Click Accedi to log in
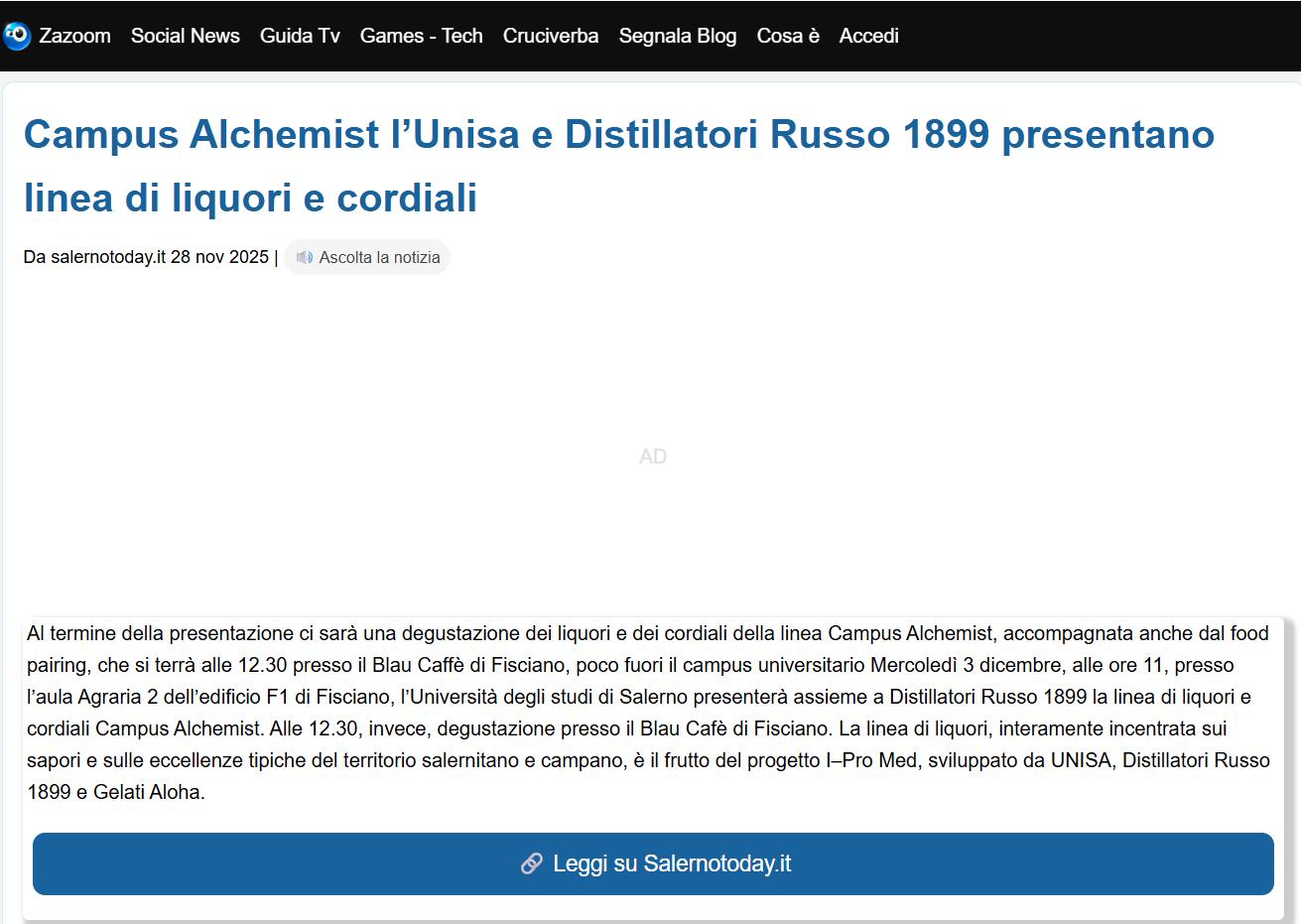Image resolution: width=1301 pixels, height=924 pixels. tap(869, 36)
